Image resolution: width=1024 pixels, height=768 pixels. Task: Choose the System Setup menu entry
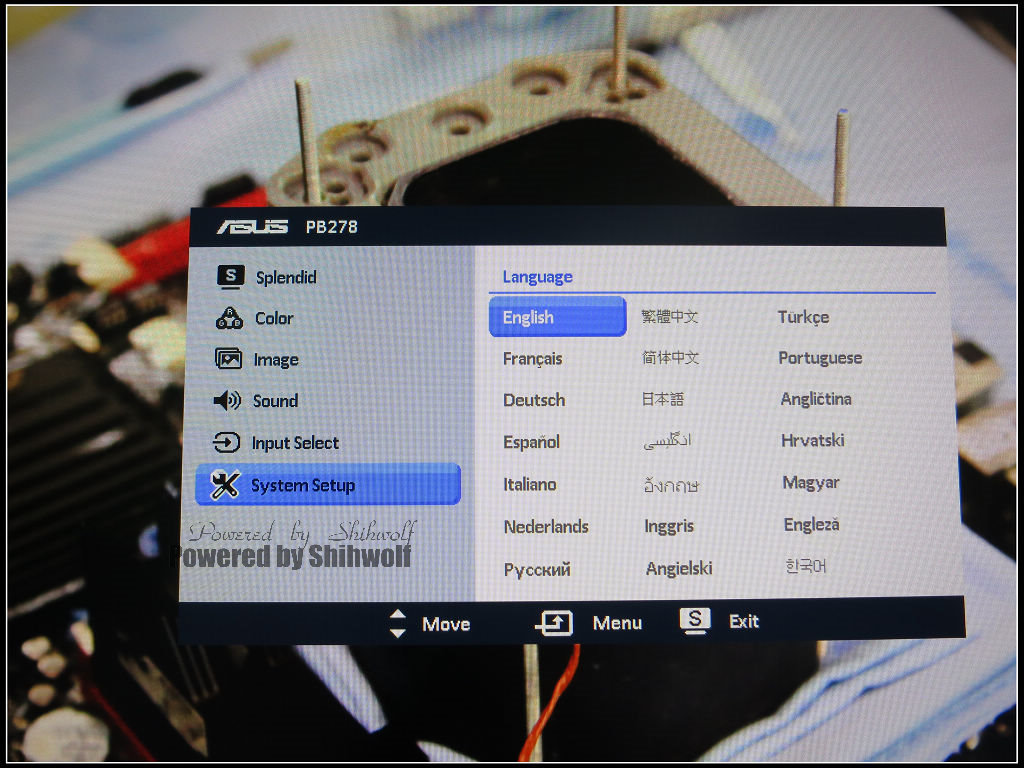[328, 485]
